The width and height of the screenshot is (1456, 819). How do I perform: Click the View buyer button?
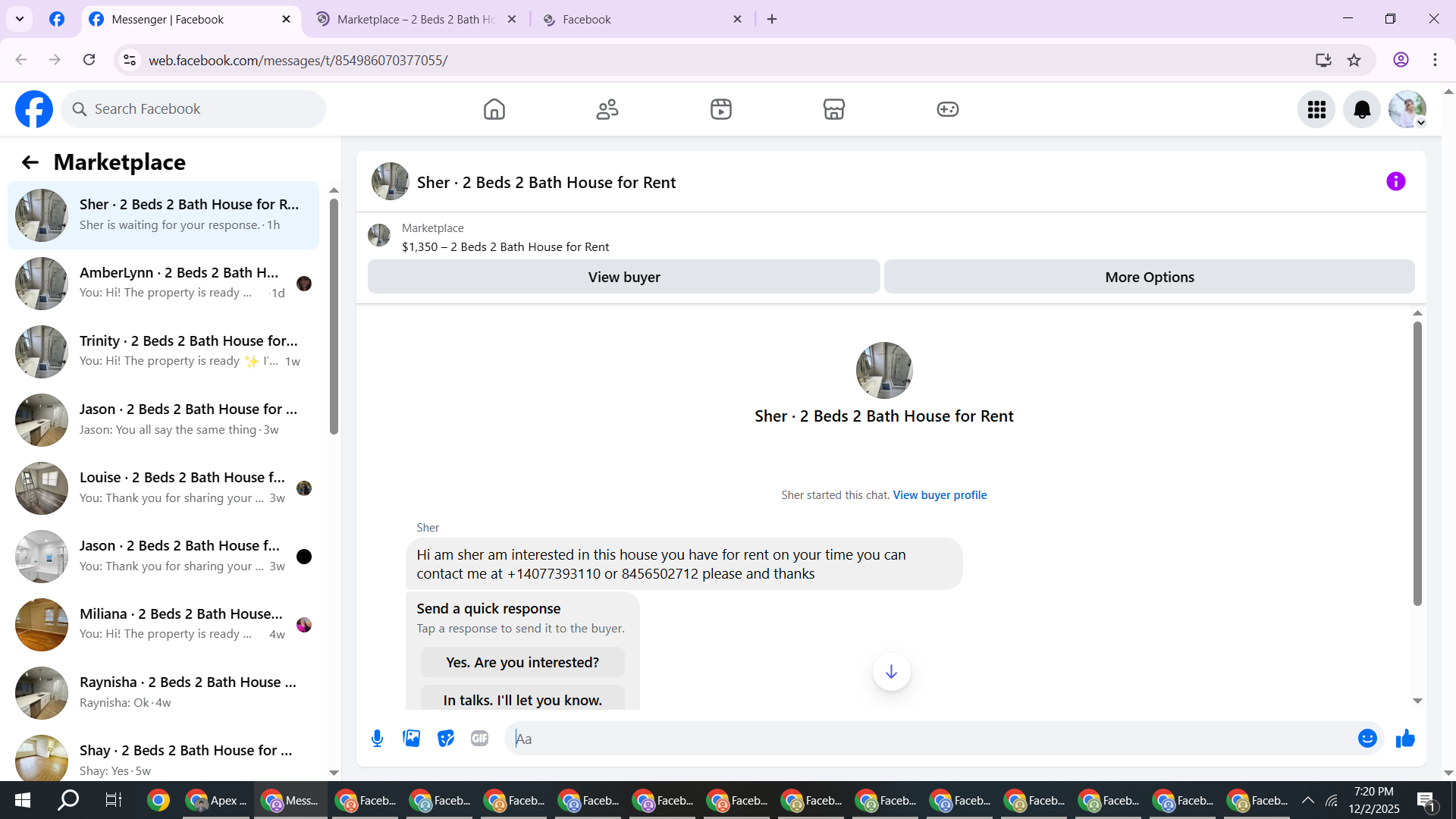(x=623, y=278)
